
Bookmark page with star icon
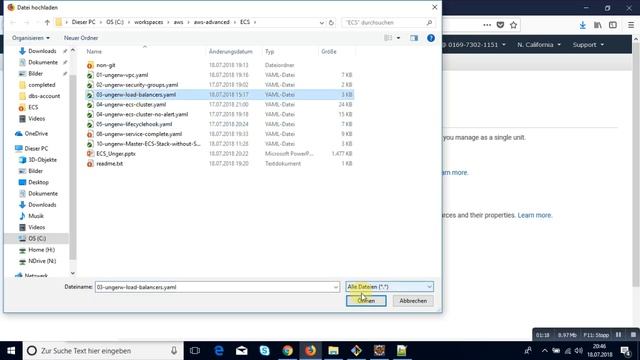513,25
